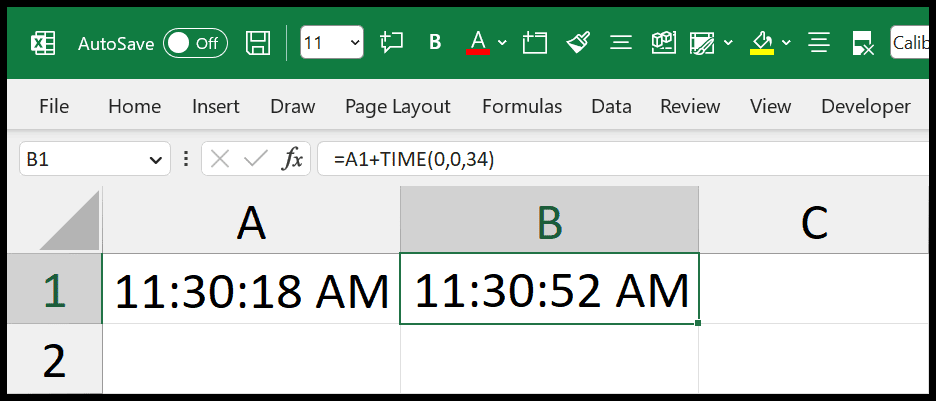This screenshot has width=936, height=401.
Task: Open the font size 11 dropdown
Action: [x=332, y=42]
